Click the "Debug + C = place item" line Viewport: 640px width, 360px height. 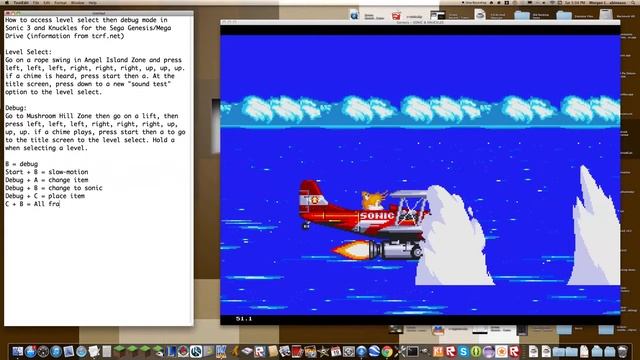point(45,196)
